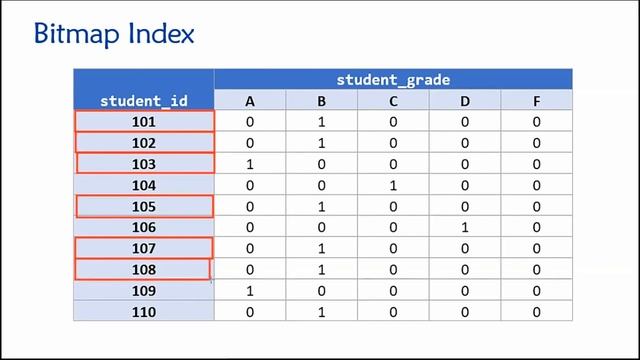Click the '1' in row 103 column A

click(x=250, y=164)
